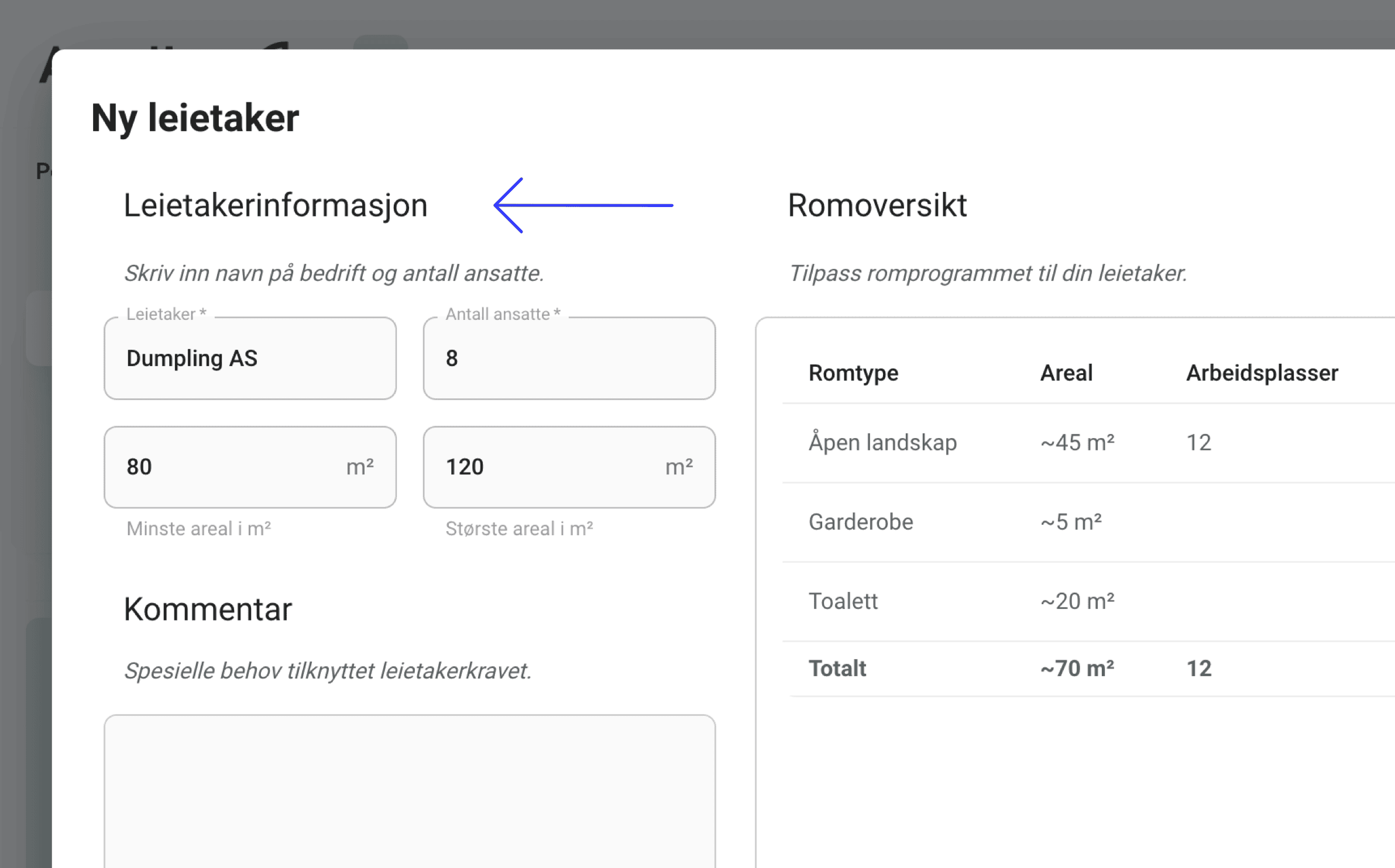Select the Garderobe row
Viewport: 1395px width, 868px height.
[861, 522]
